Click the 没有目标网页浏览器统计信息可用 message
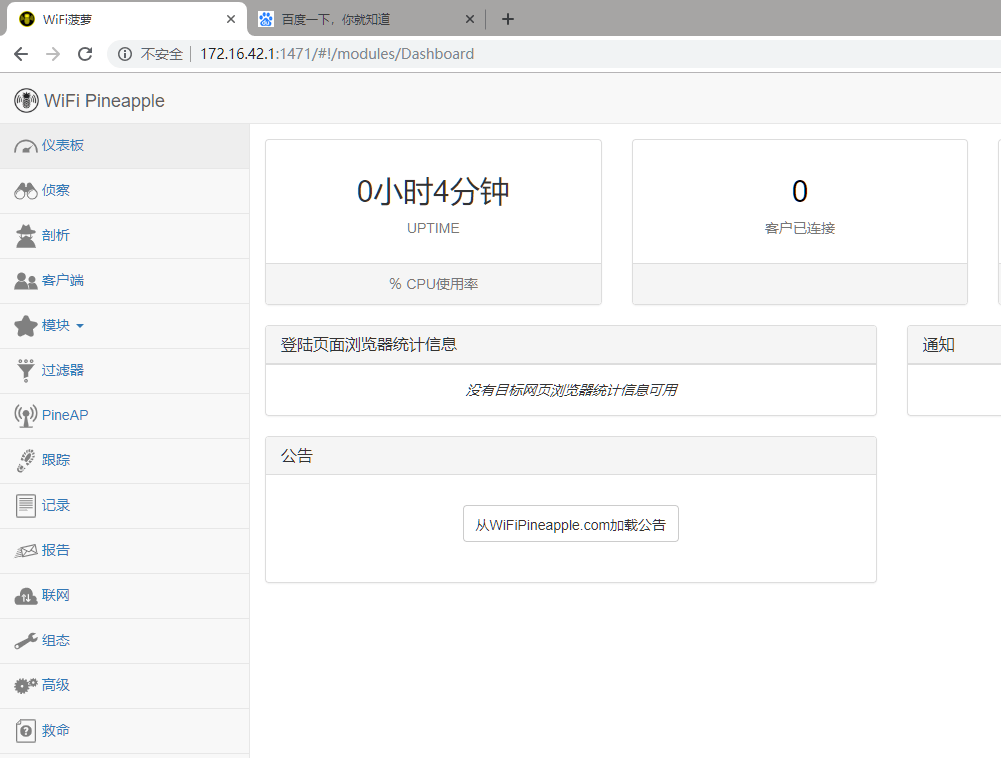 [x=571, y=390]
